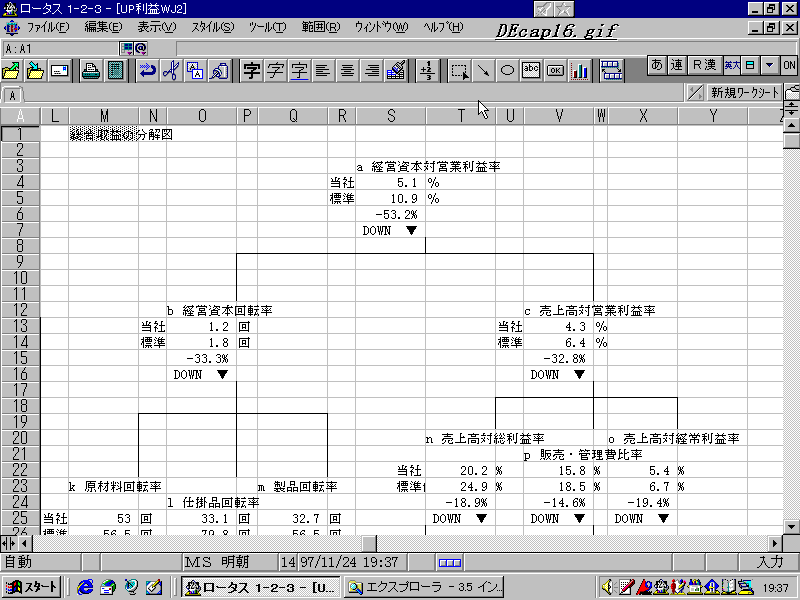Click center alignment icon
The height and width of the screenshot is (600, 800).
click(x=348, y=70)
